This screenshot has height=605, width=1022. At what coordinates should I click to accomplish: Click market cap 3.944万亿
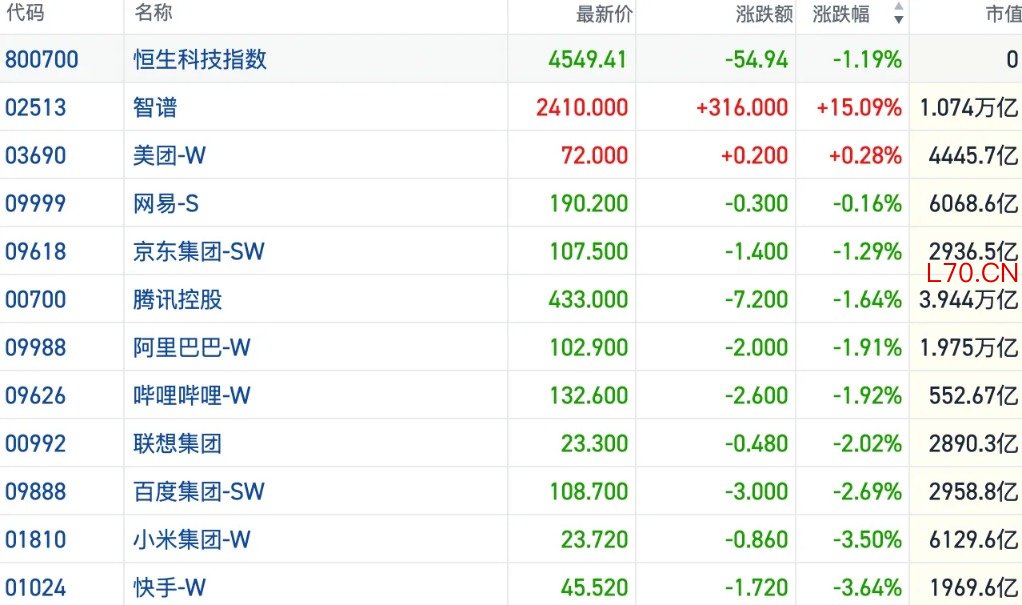coord(969,300)
